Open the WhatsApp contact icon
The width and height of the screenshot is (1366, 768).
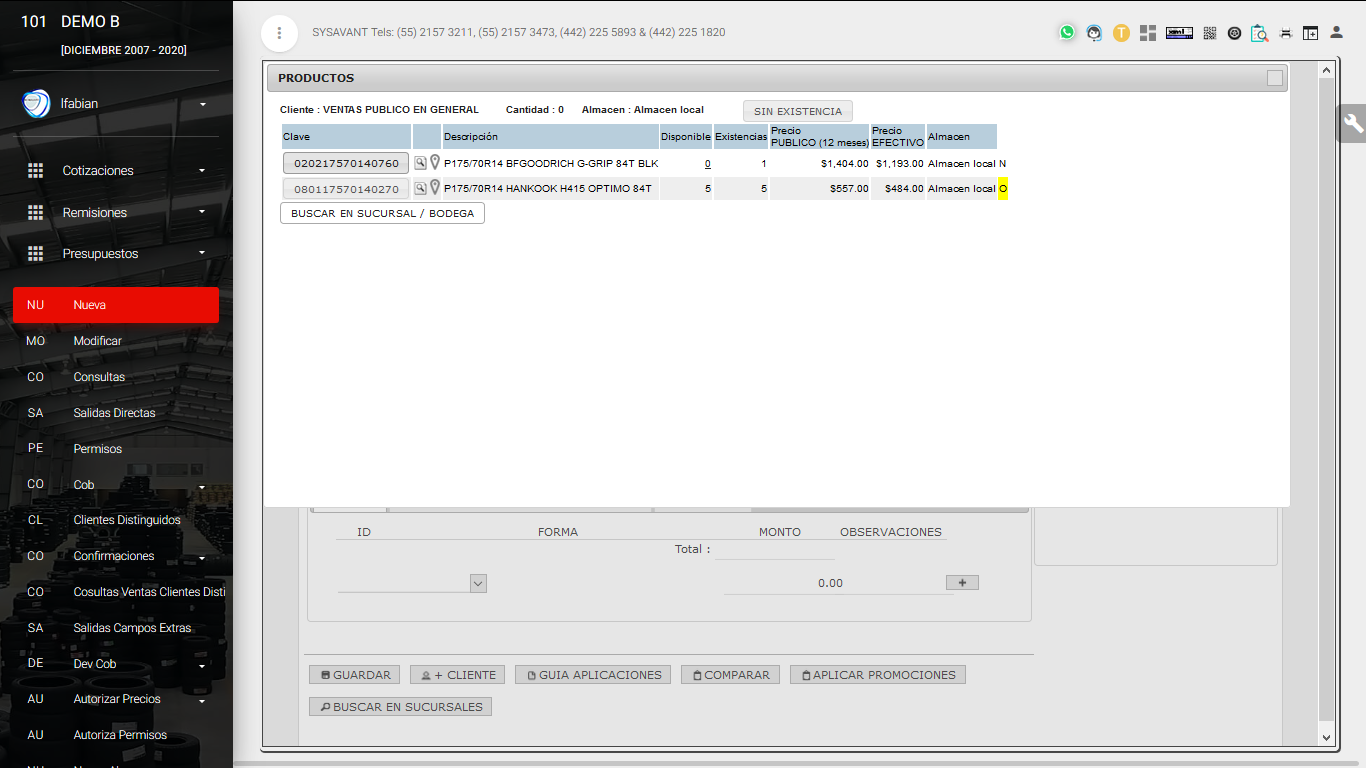(x=1067, y=32)
